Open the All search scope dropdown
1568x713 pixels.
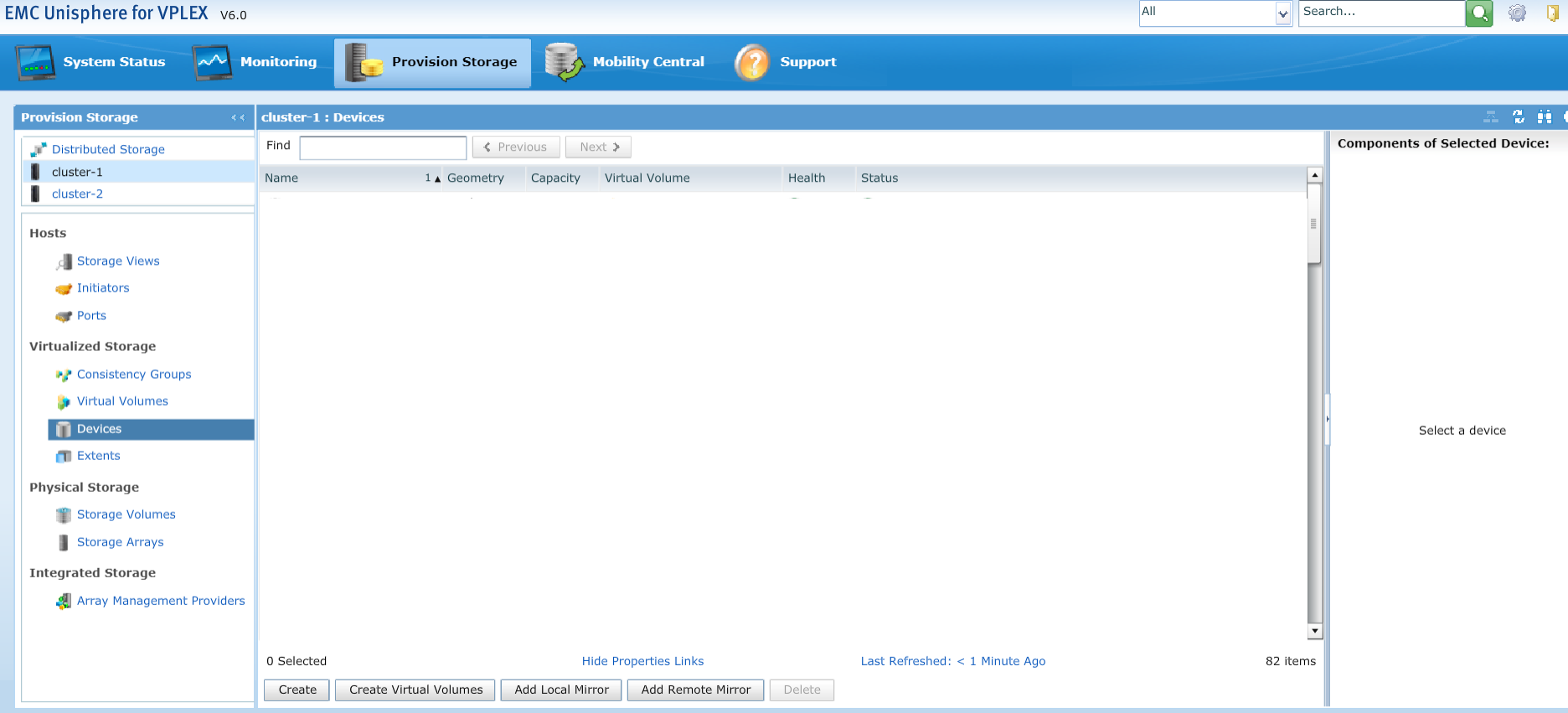[x=1282, y=13]
